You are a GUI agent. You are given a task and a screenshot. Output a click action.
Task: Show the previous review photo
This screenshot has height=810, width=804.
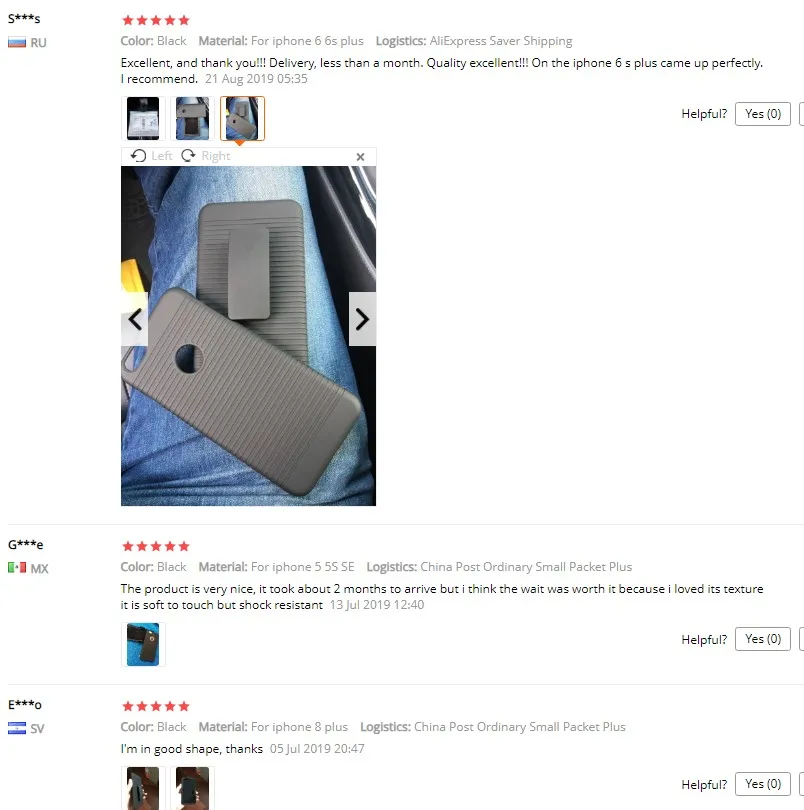click(x=134, y=319)
